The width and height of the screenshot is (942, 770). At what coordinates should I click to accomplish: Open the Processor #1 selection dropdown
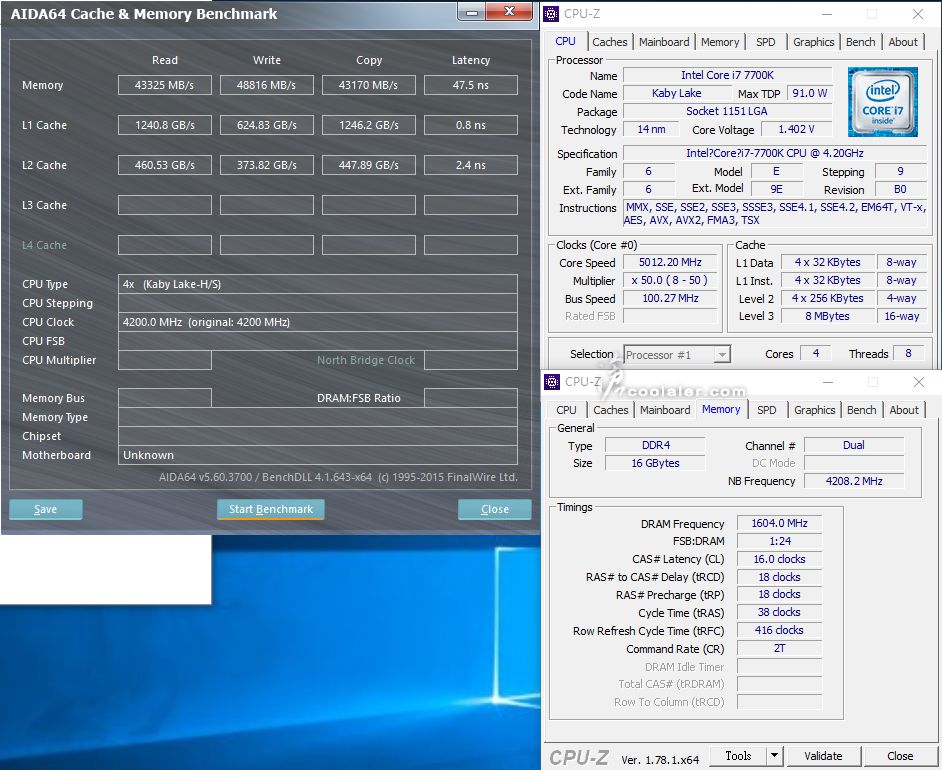[x=677, y=355]
